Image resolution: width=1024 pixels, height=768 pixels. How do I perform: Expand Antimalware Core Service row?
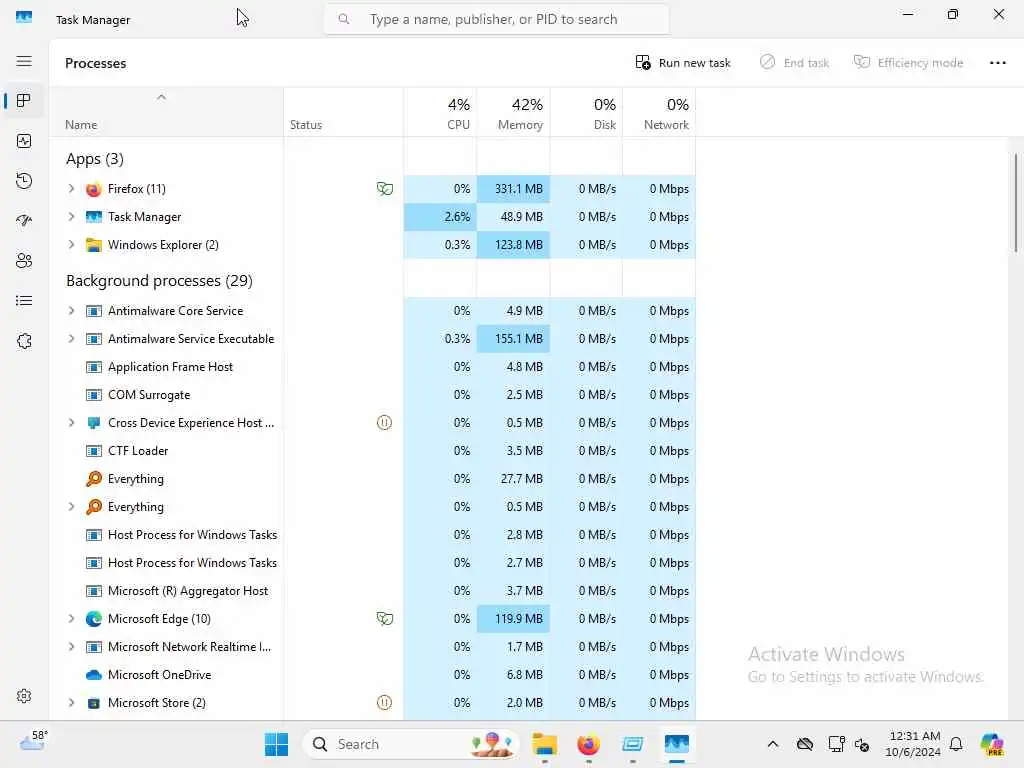[x=71, y=311]
